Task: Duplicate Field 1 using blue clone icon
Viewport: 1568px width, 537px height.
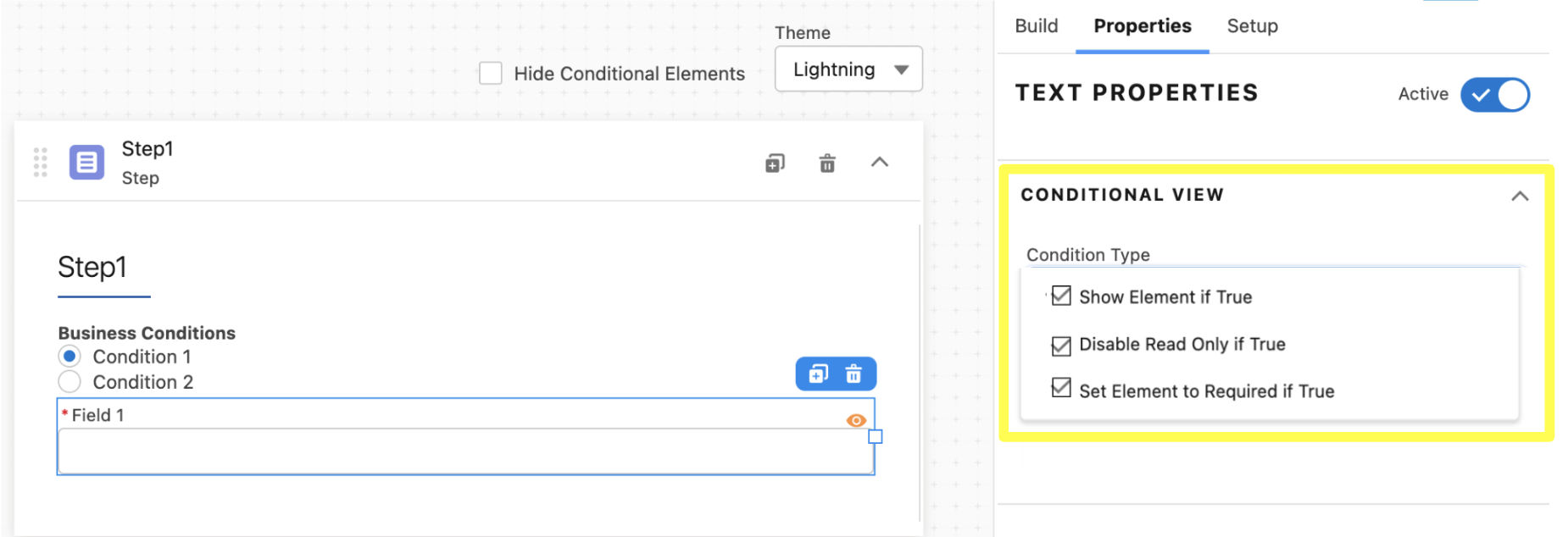Action: pyautogui.click(x=818, y=374)
